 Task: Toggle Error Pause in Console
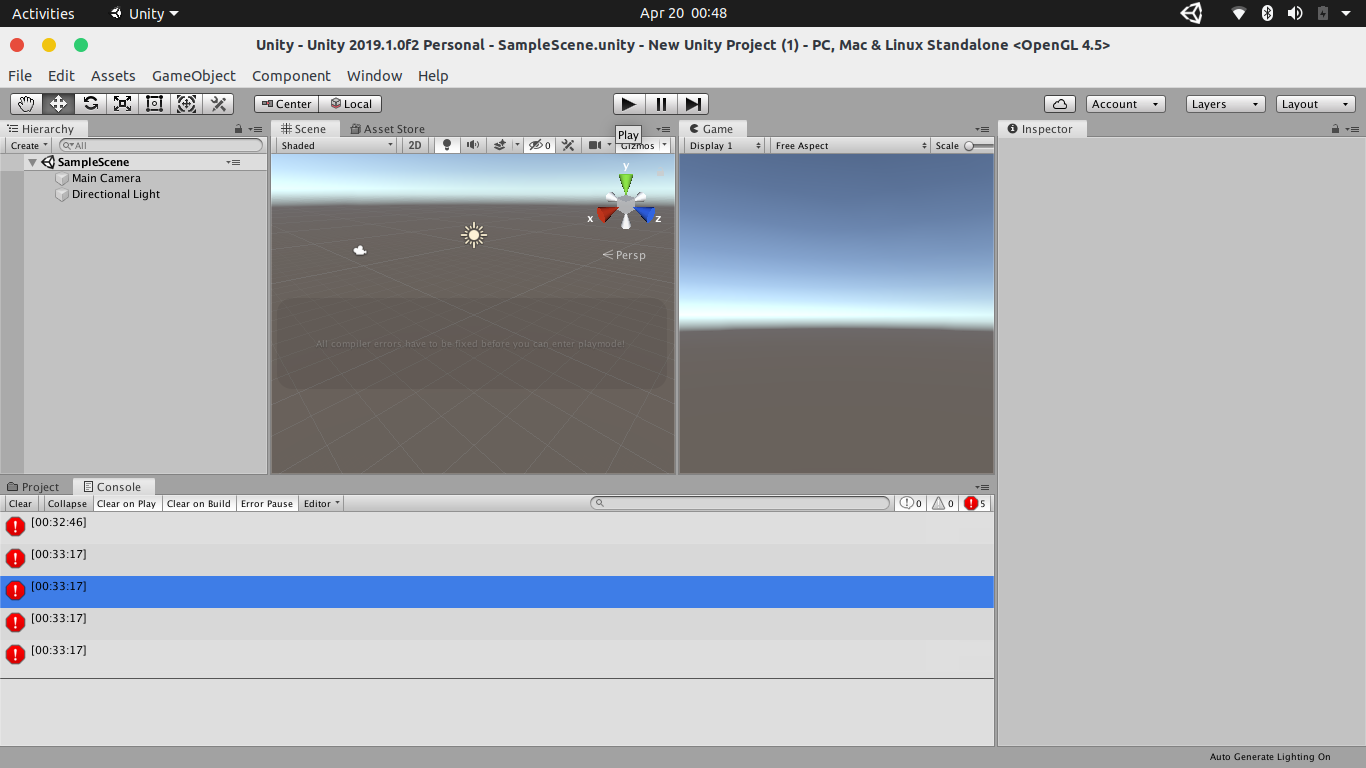267,503
